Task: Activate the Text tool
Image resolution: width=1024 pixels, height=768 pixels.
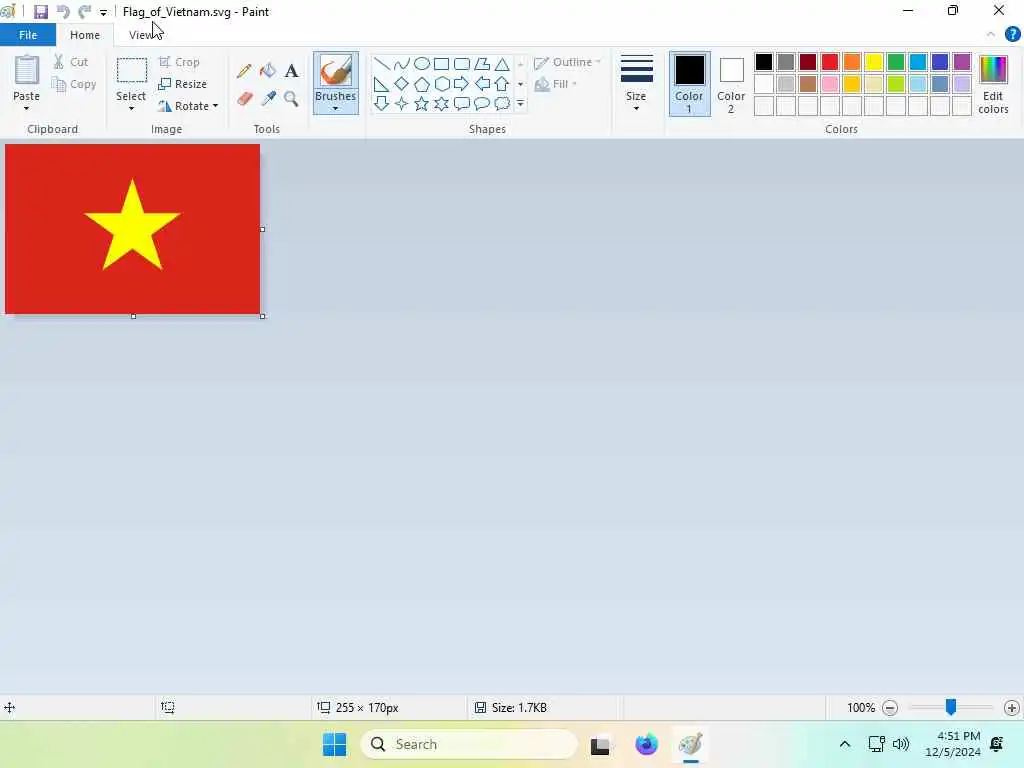Action: (x=291, y=71)
